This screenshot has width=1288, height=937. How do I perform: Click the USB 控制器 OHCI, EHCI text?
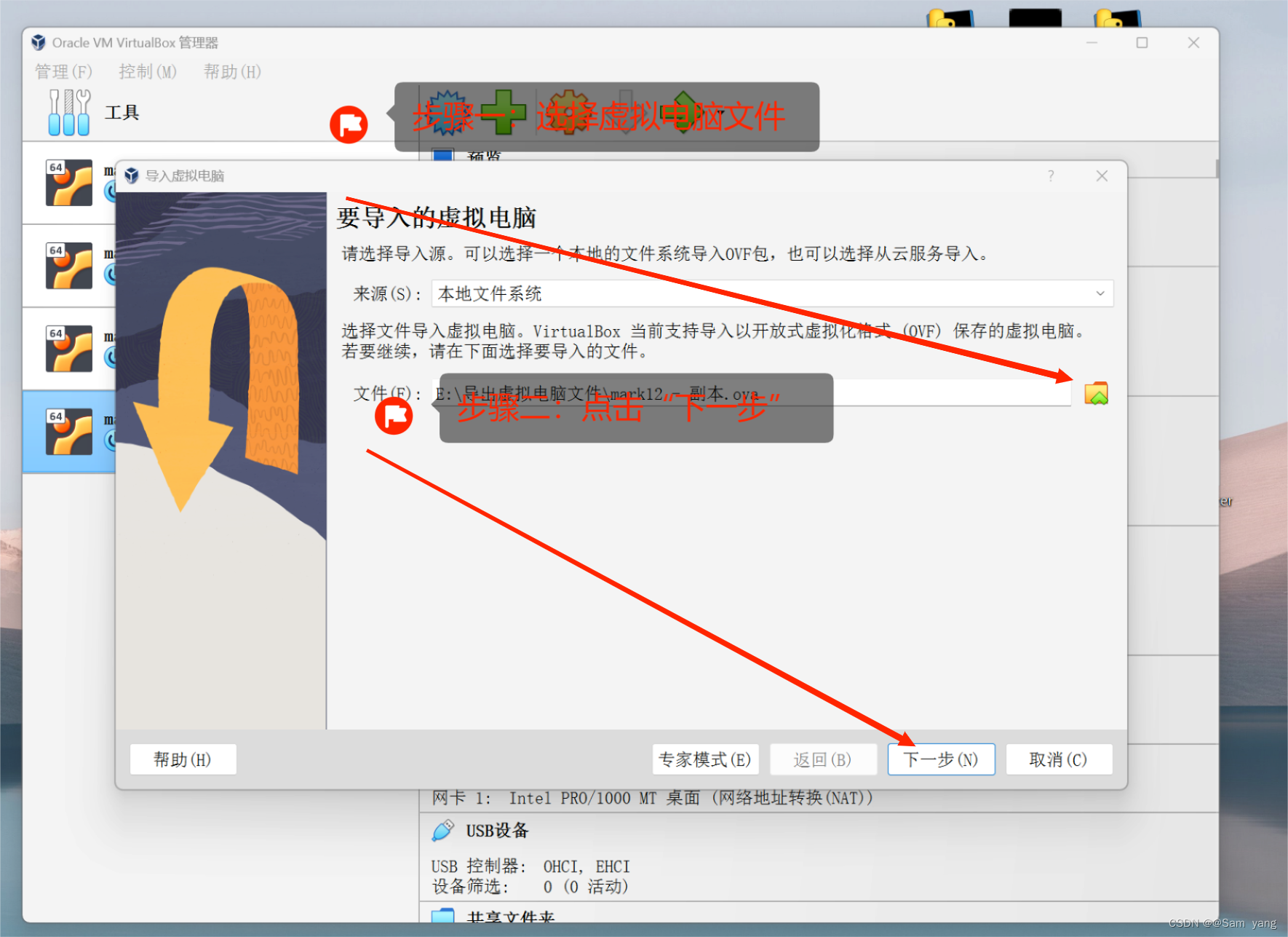(x=530, y=866)
